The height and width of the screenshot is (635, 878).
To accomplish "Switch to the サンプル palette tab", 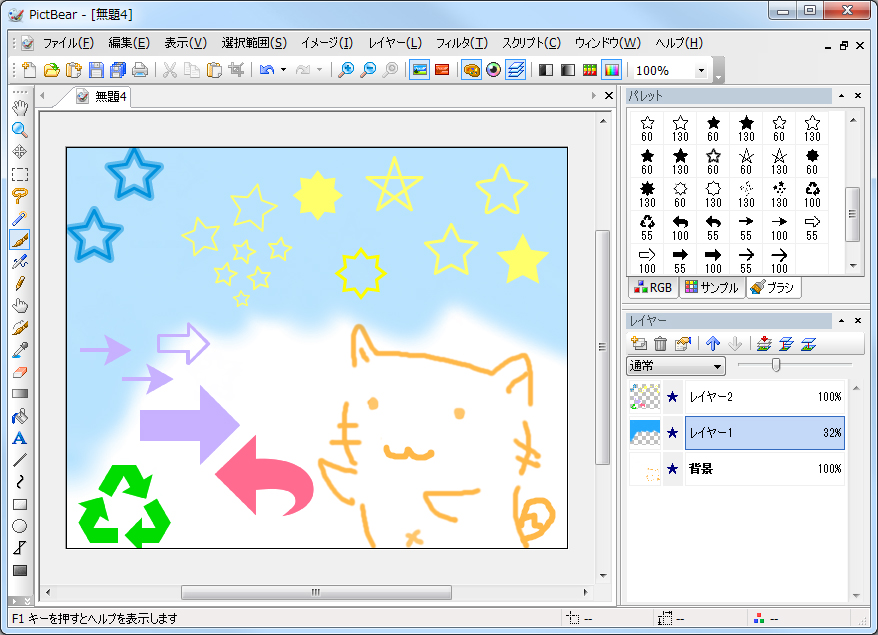I will [712, 287].
